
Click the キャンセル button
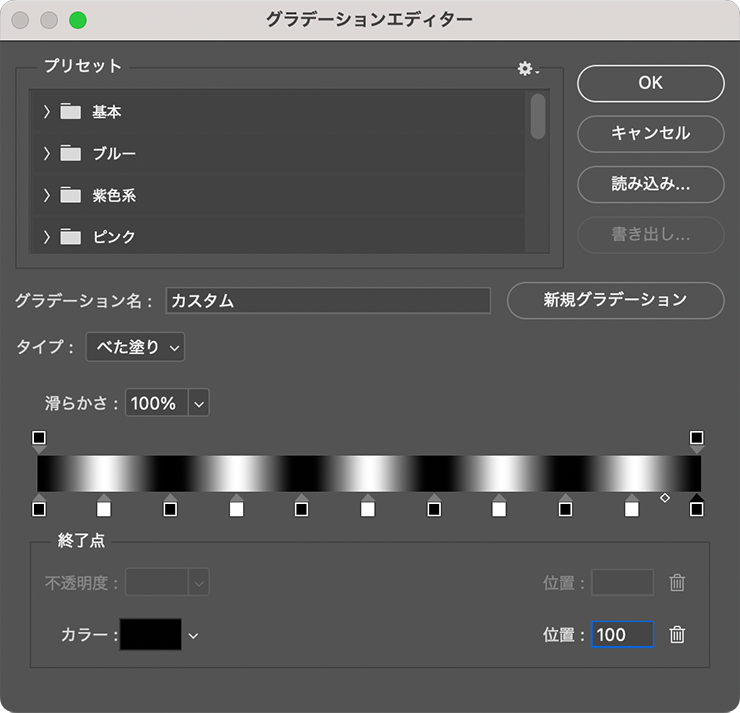[x=650, y=133]
